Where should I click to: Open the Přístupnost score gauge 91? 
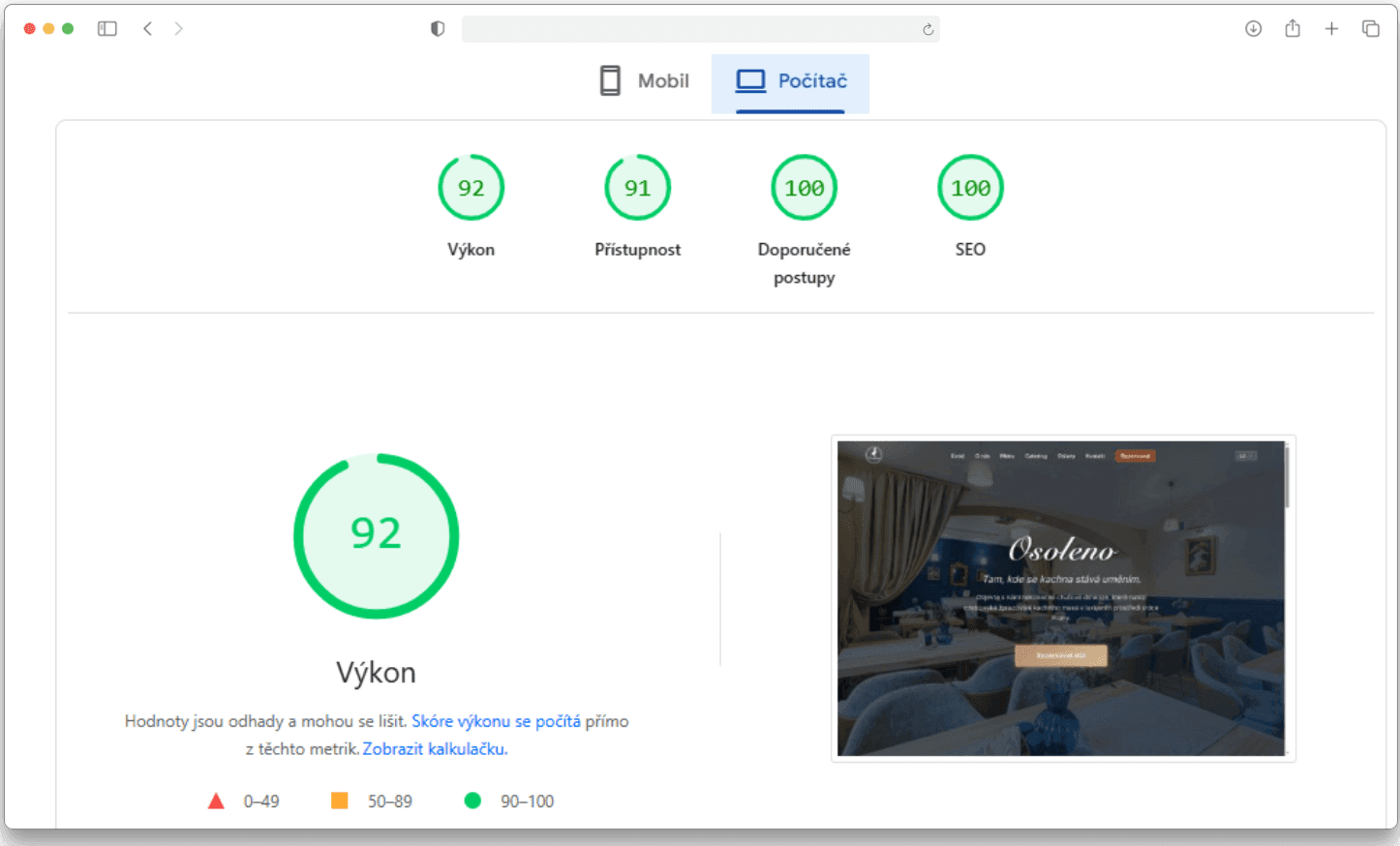point(637,188)
